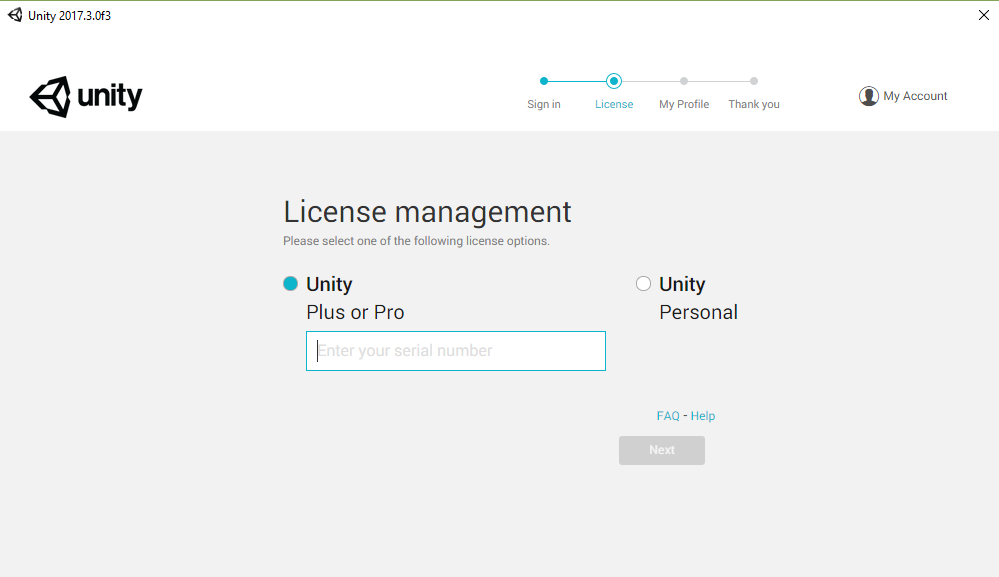Go to the Sign in step

click(x=543, y=104)
